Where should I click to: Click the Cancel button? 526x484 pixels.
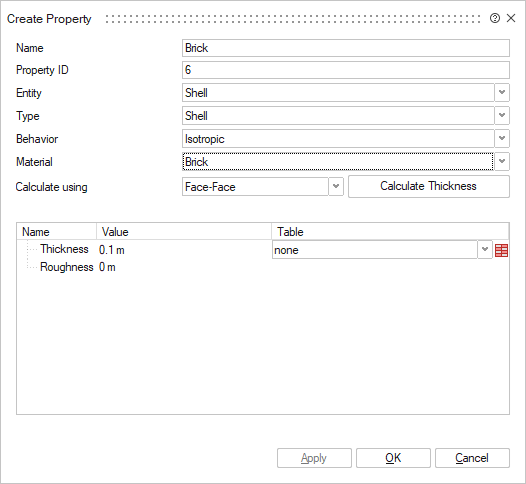472,458
